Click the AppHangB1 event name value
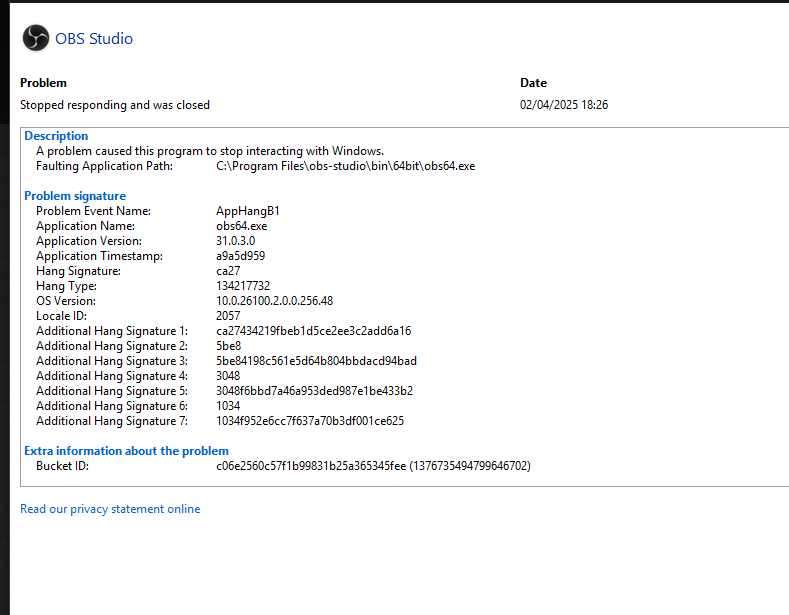Viewport: 789px width, 615px height. click(248, 211)
